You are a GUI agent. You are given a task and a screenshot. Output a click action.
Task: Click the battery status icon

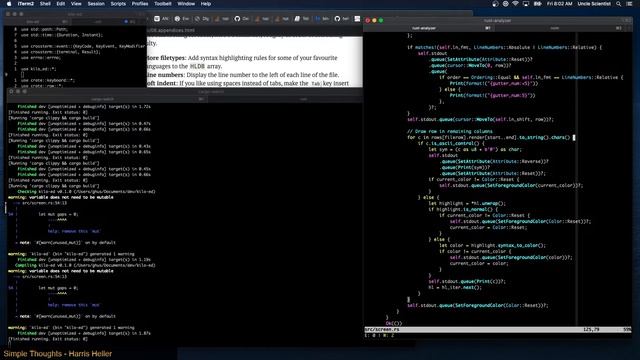pyautogui.click(x=538, y=4)
